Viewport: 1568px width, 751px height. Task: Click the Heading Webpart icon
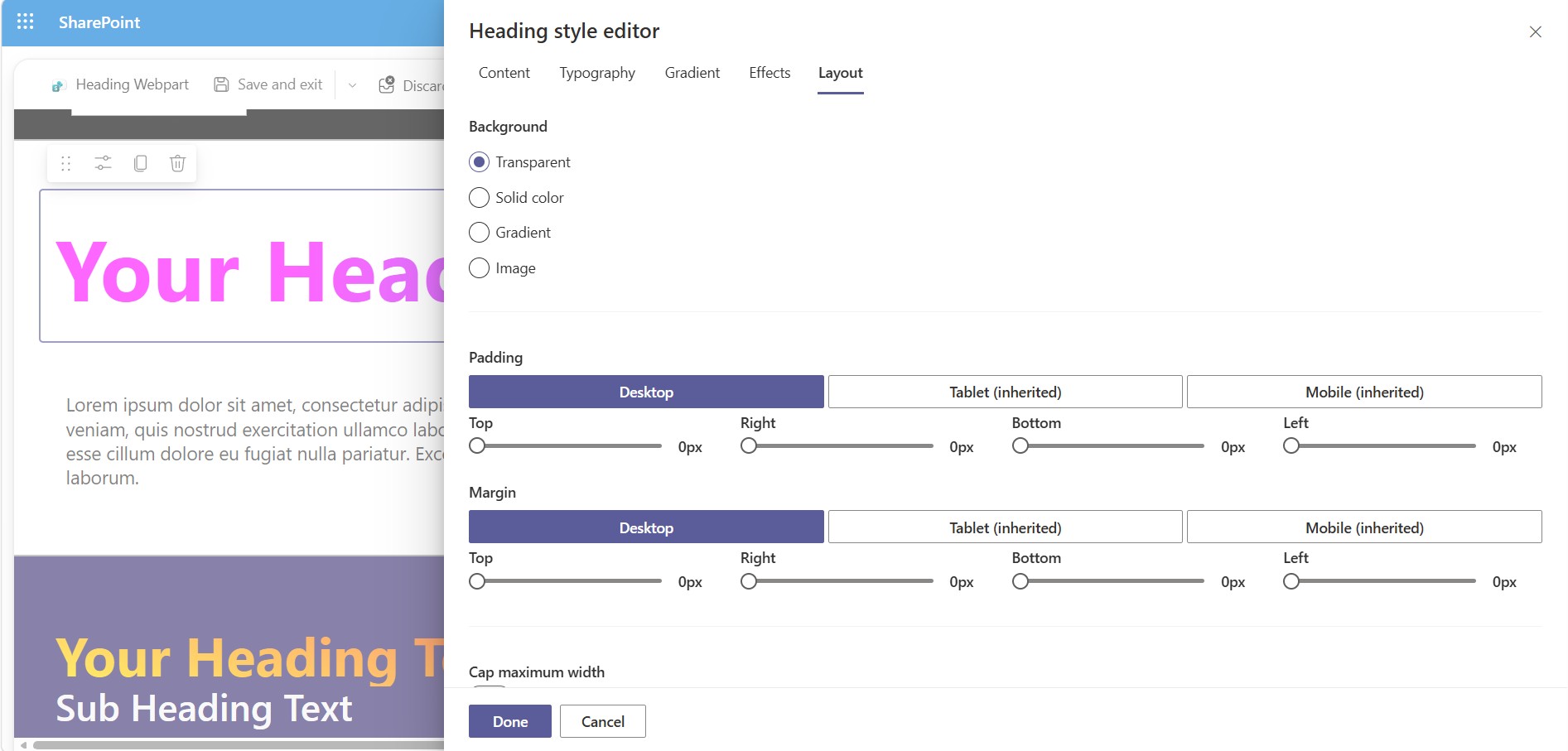(58, 85)
